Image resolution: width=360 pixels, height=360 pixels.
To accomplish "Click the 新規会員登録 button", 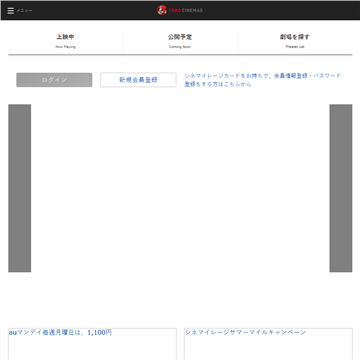I will [138, 80].
